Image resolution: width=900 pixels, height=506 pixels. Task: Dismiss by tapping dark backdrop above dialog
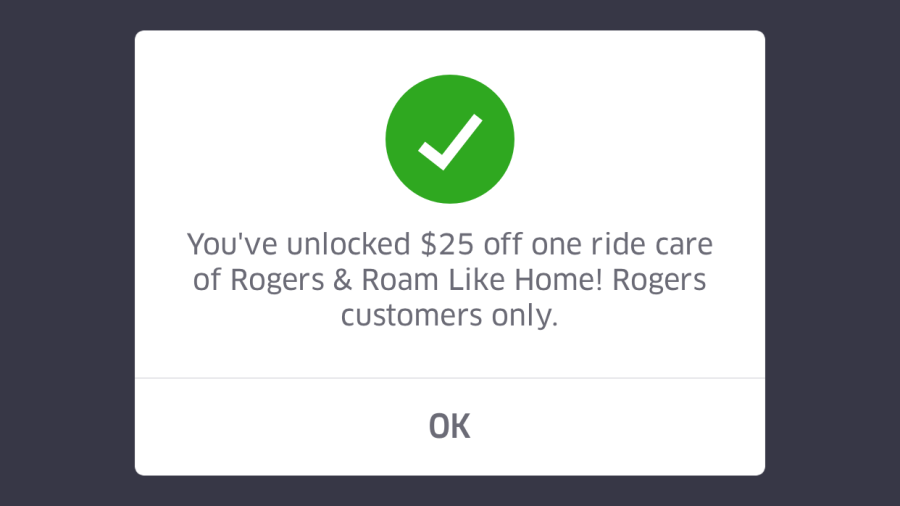(x=449, y=15)
